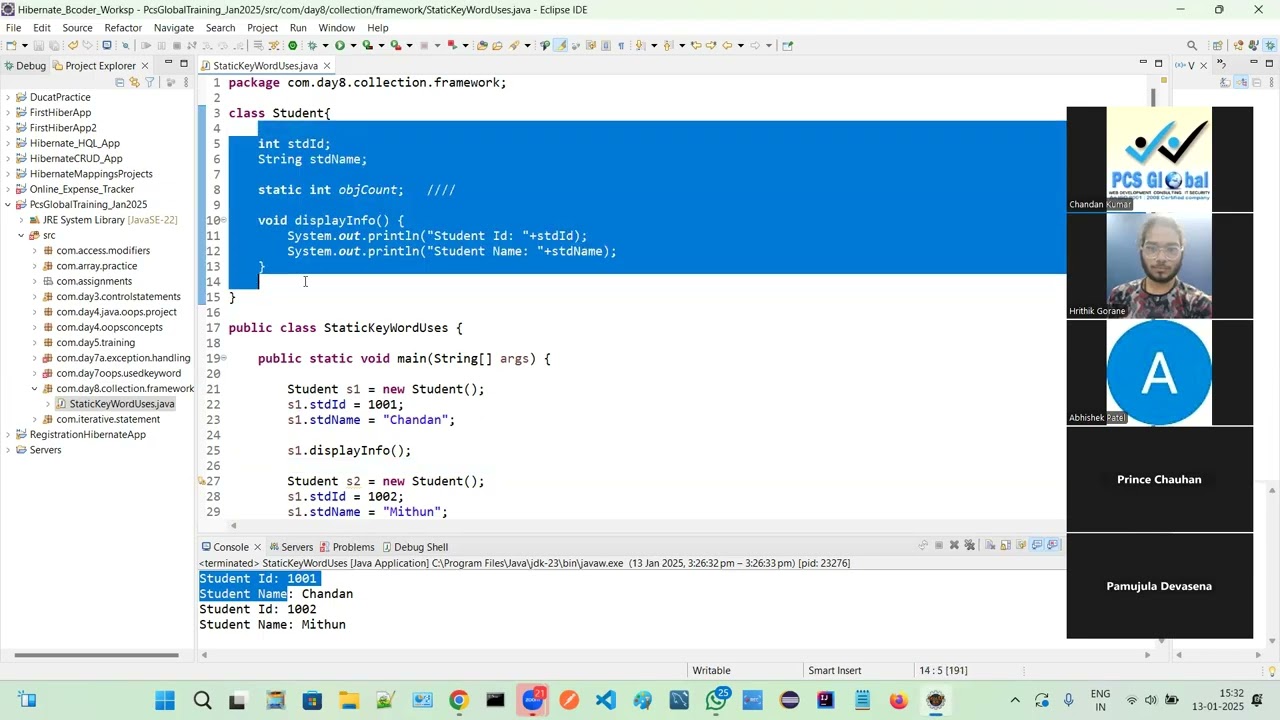Collapse the PcsGlobalTraining_Jan2025 project
The height and width of the screenshot is (720, 1280).
(x=8, y=205)
